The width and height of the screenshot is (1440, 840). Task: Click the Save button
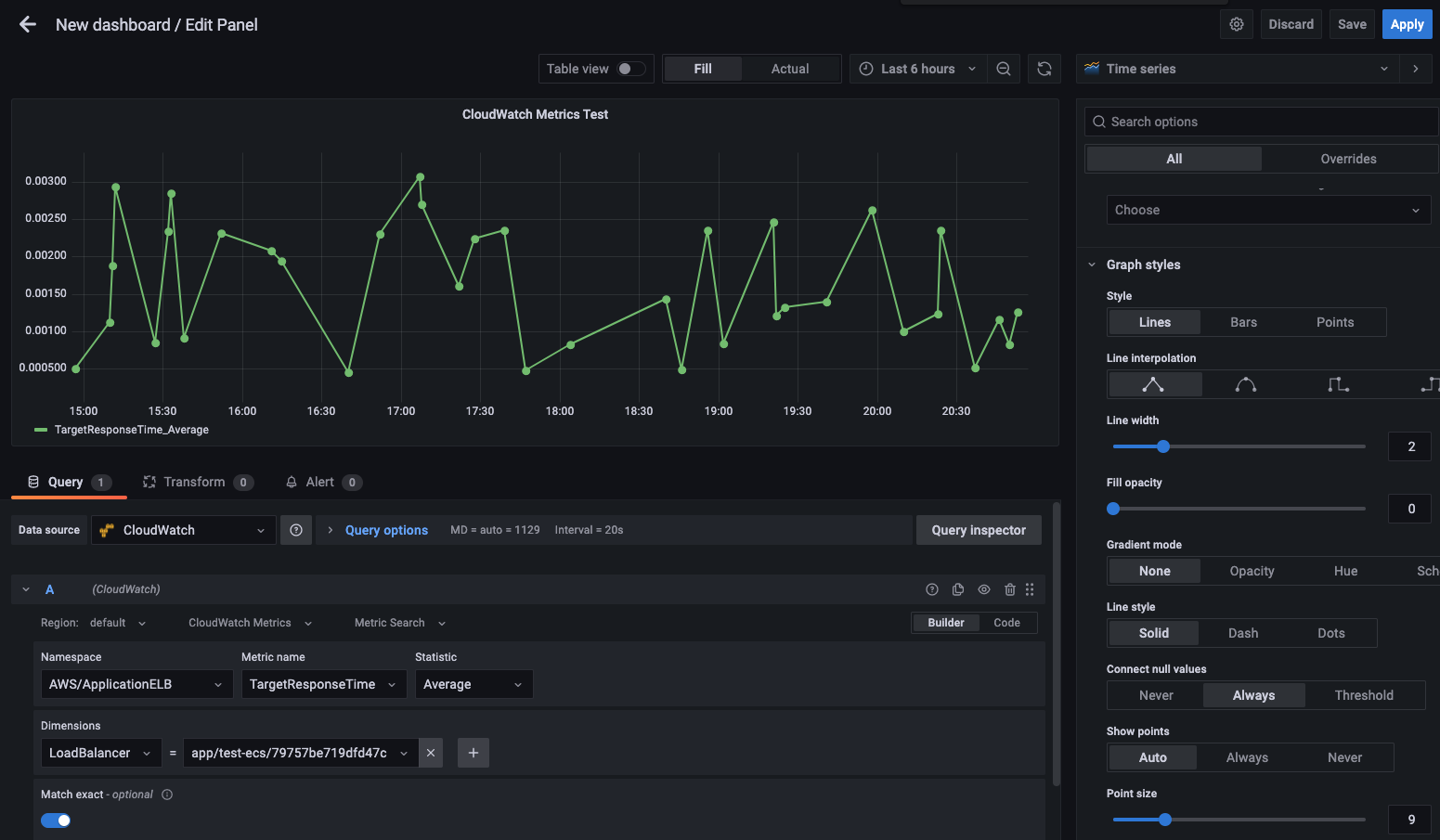1352,24
